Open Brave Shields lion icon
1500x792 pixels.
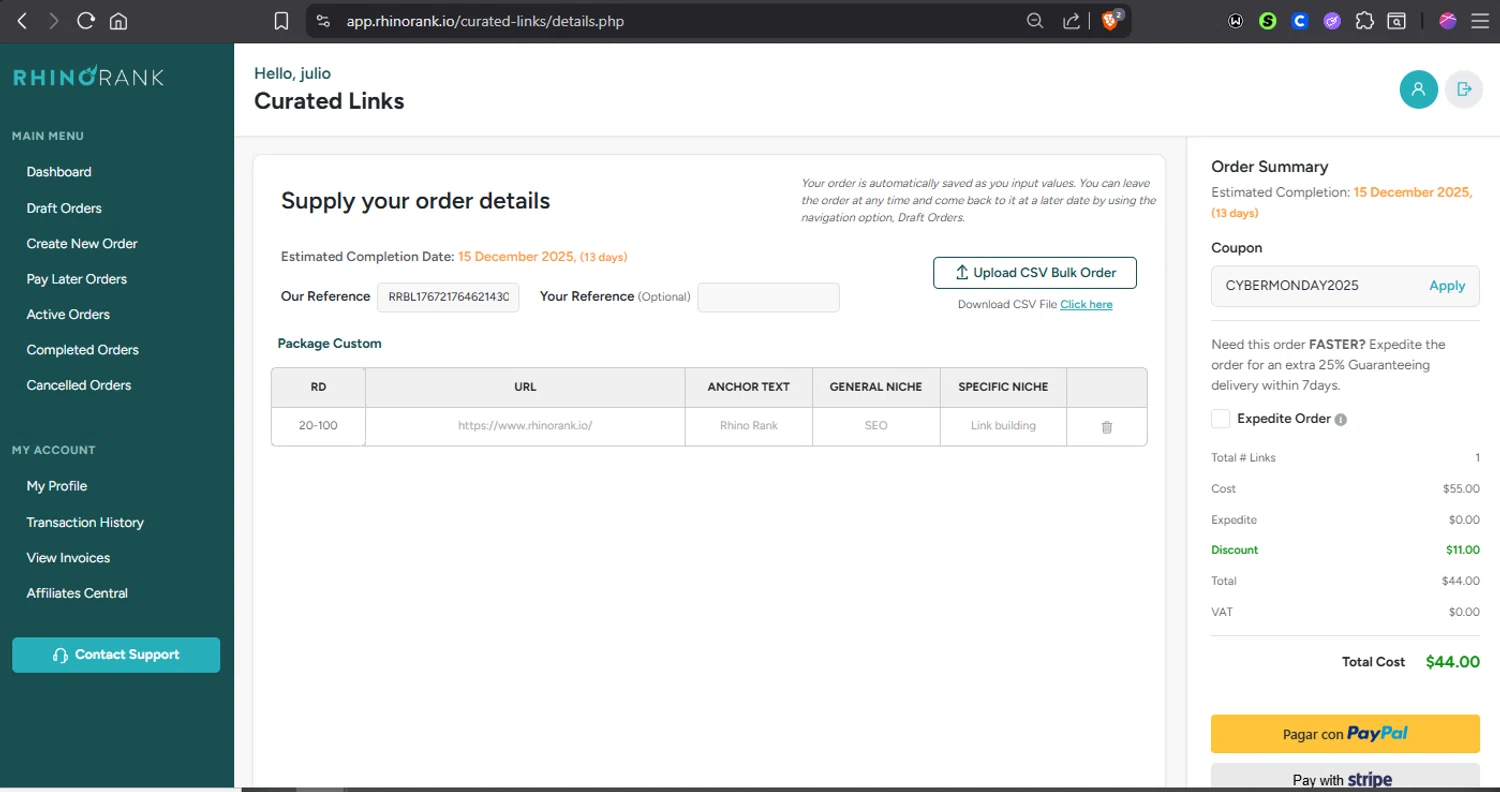tap(1110, 20)
